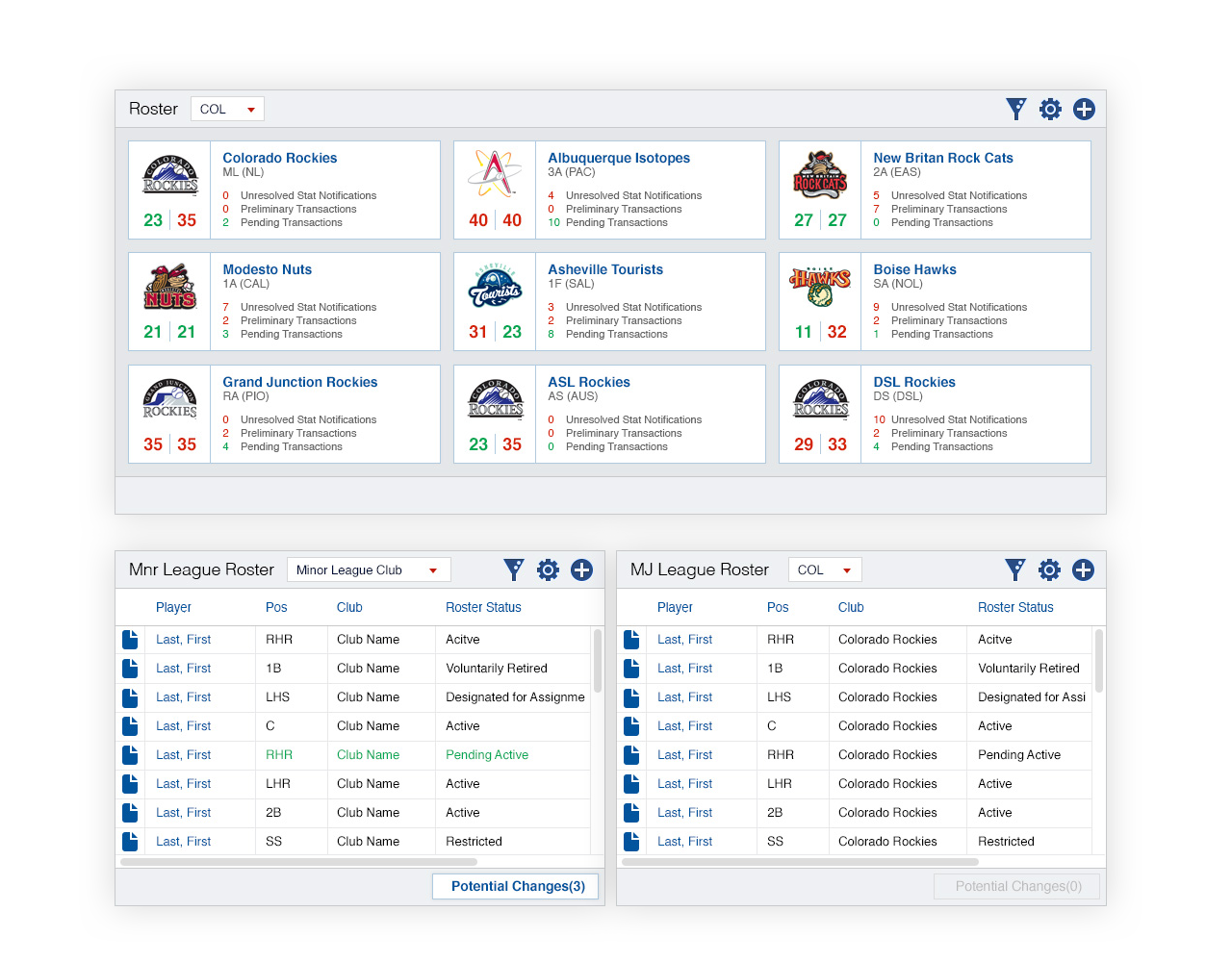
Task: Sort MJ League Roster by Club column
Action: pyautogui.click(x=851, y=607)
